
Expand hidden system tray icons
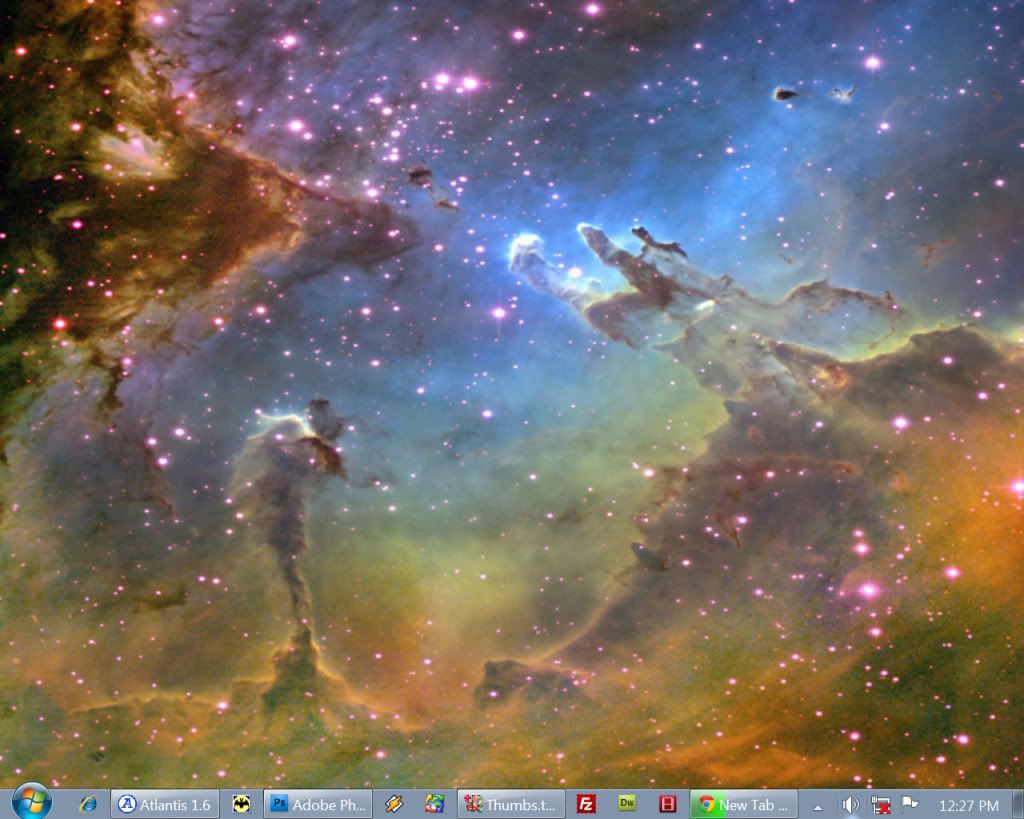818,805
